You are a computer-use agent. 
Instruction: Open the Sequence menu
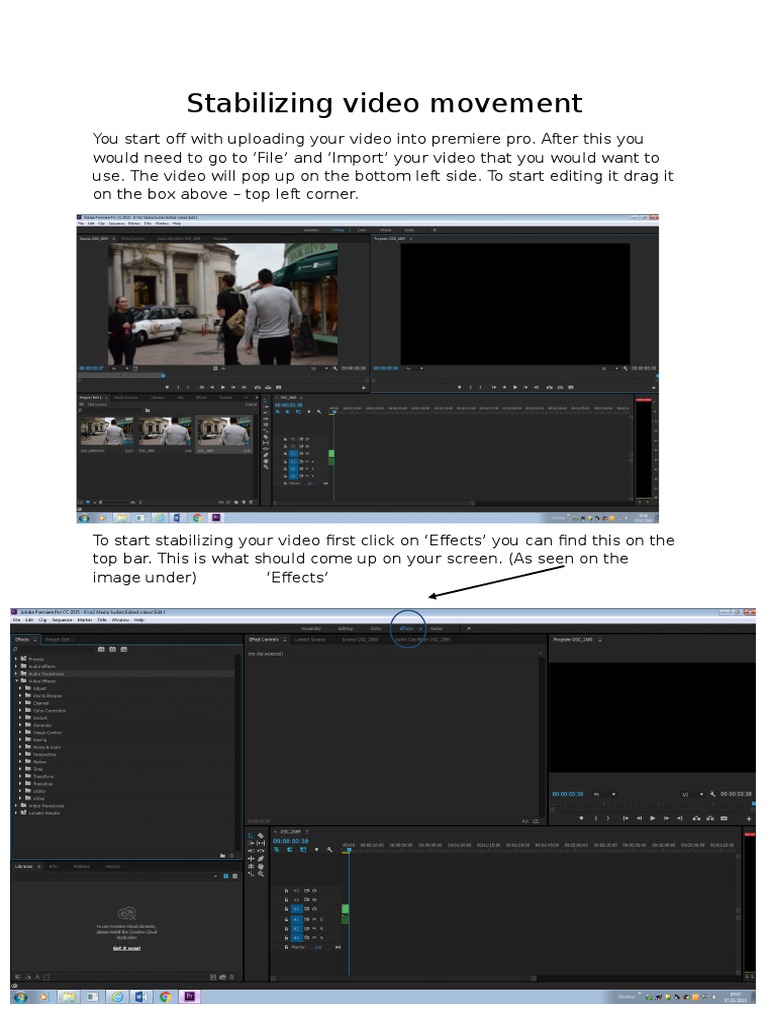pos(62,620)
